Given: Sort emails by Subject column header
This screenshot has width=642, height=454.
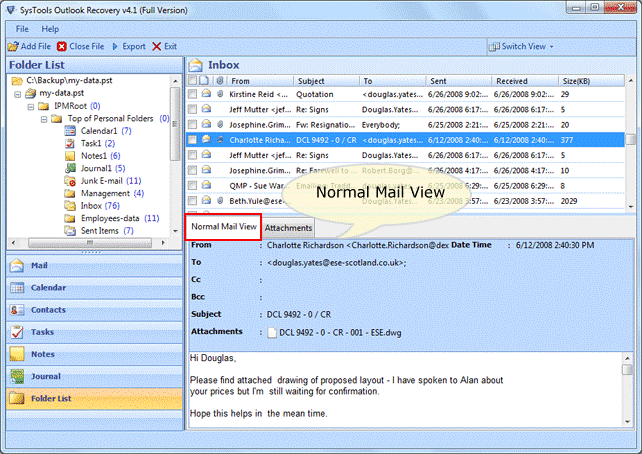Looking at the screenshot, I should [327, 81].
